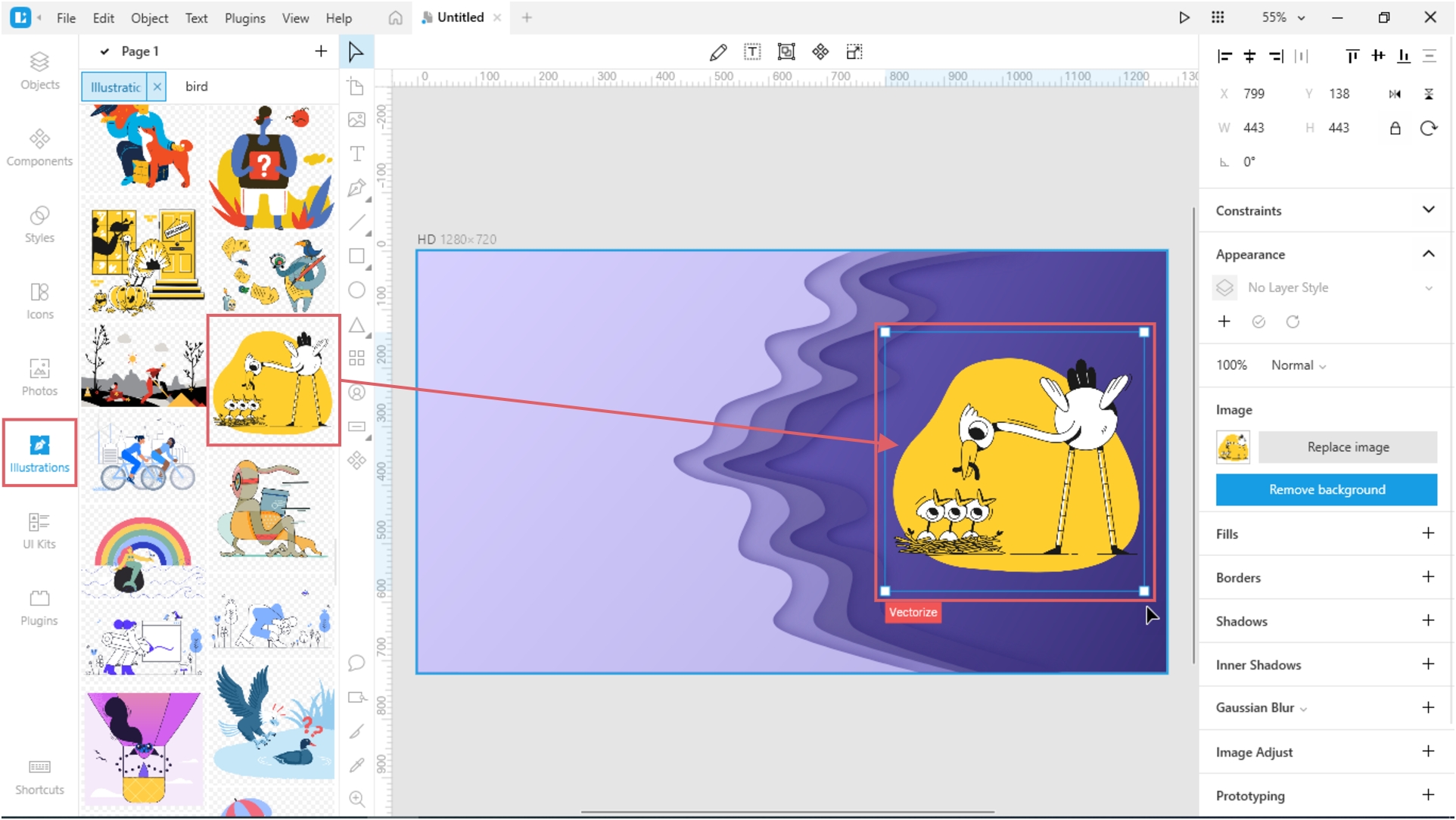Select the Comment bubble tool
The width and height of the screenshot is (1456, 820).
click(356, 663)
